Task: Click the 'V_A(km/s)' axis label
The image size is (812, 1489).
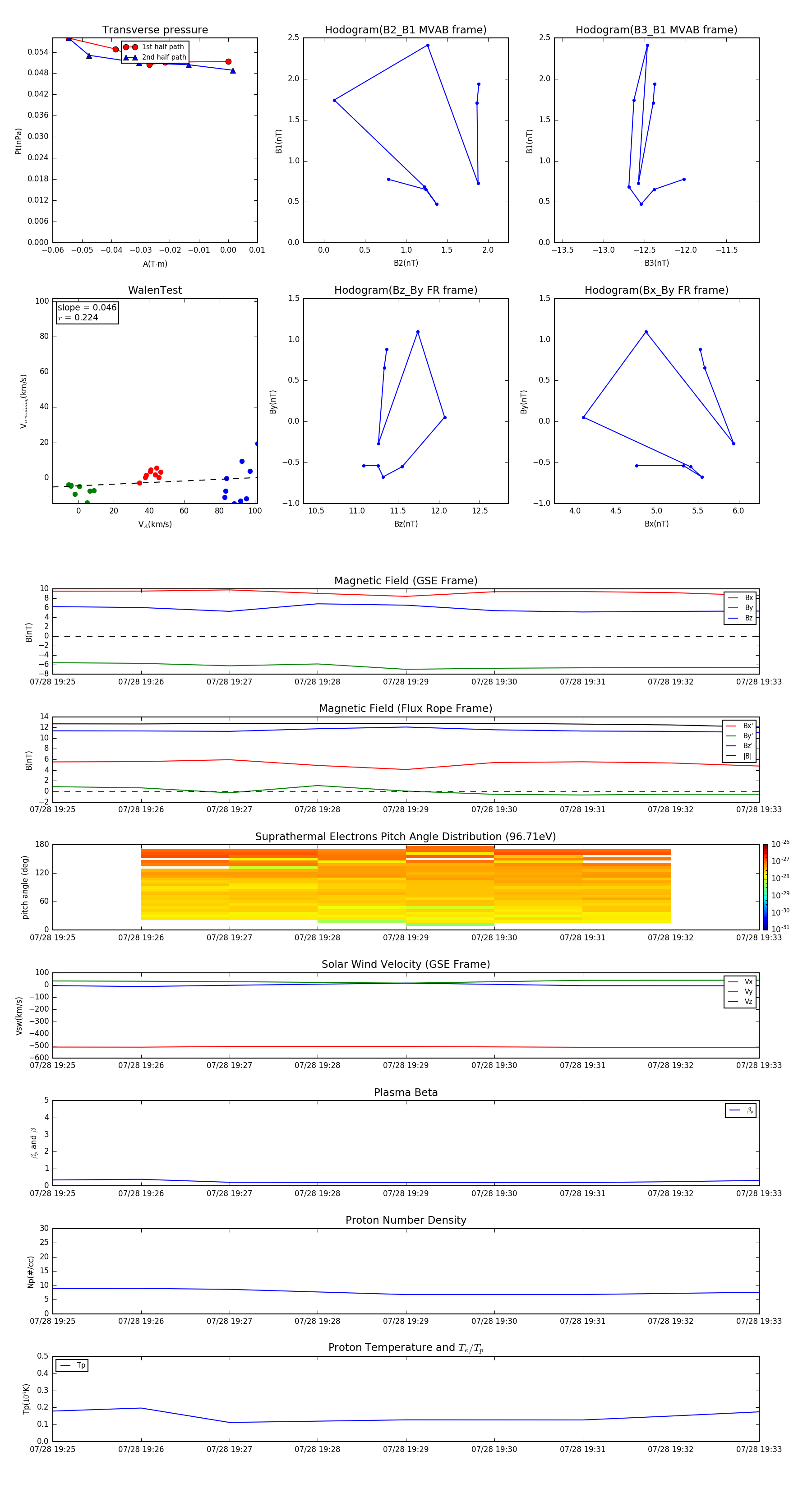Action: 155,524
